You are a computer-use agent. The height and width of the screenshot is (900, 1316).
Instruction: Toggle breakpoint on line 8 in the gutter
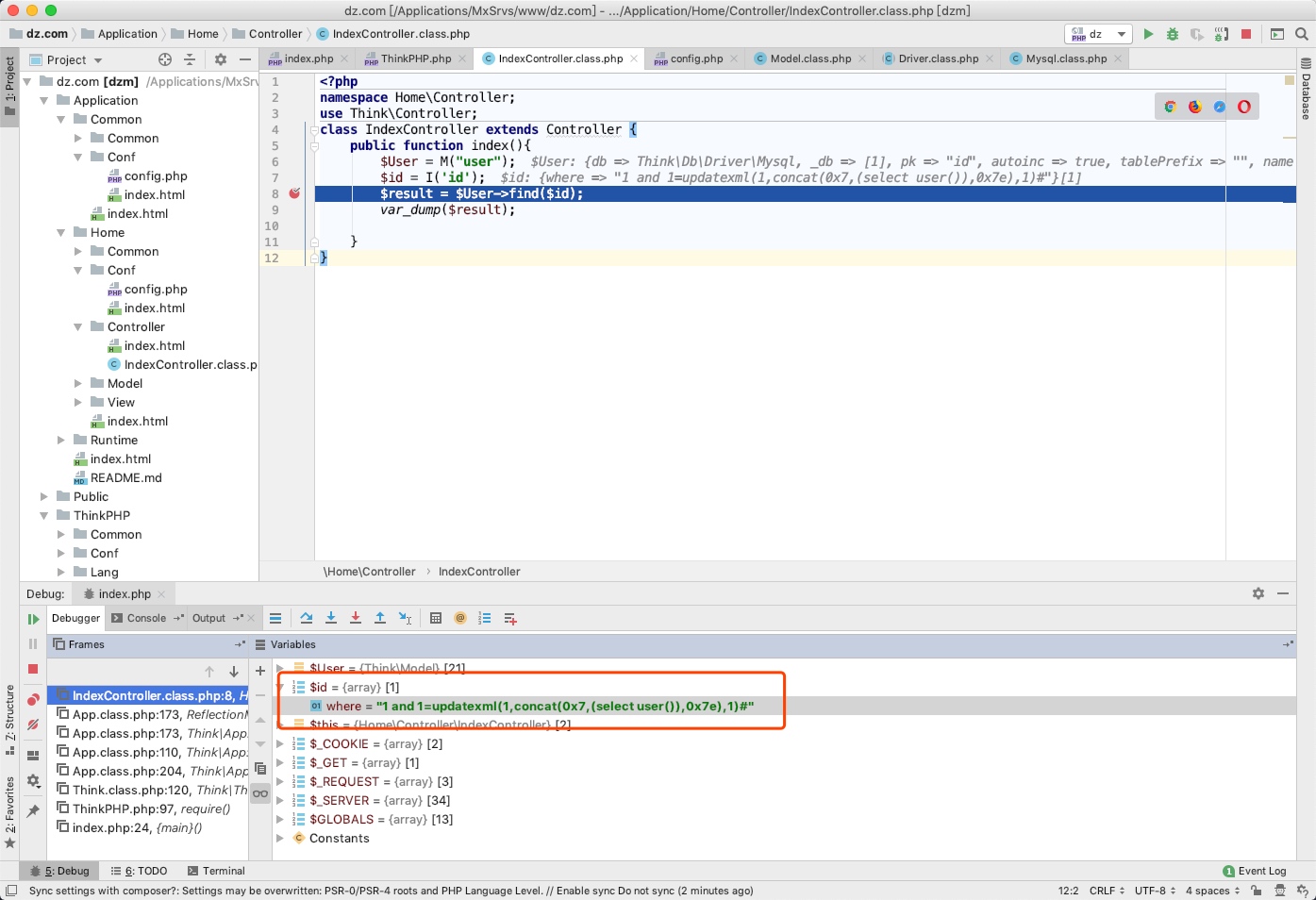294,193
